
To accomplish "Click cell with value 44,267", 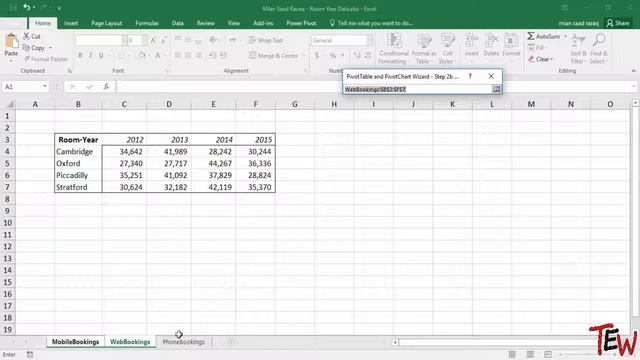I will coord(213,163).
